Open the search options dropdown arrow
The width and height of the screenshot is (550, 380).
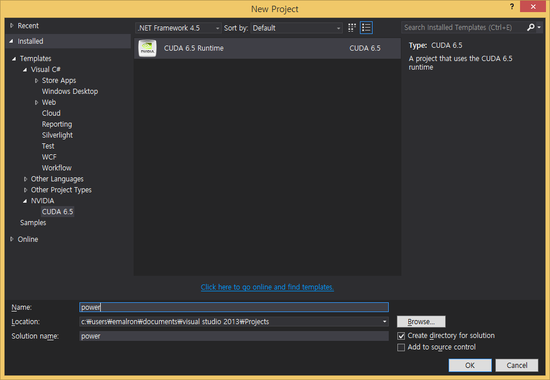[539, 27]
